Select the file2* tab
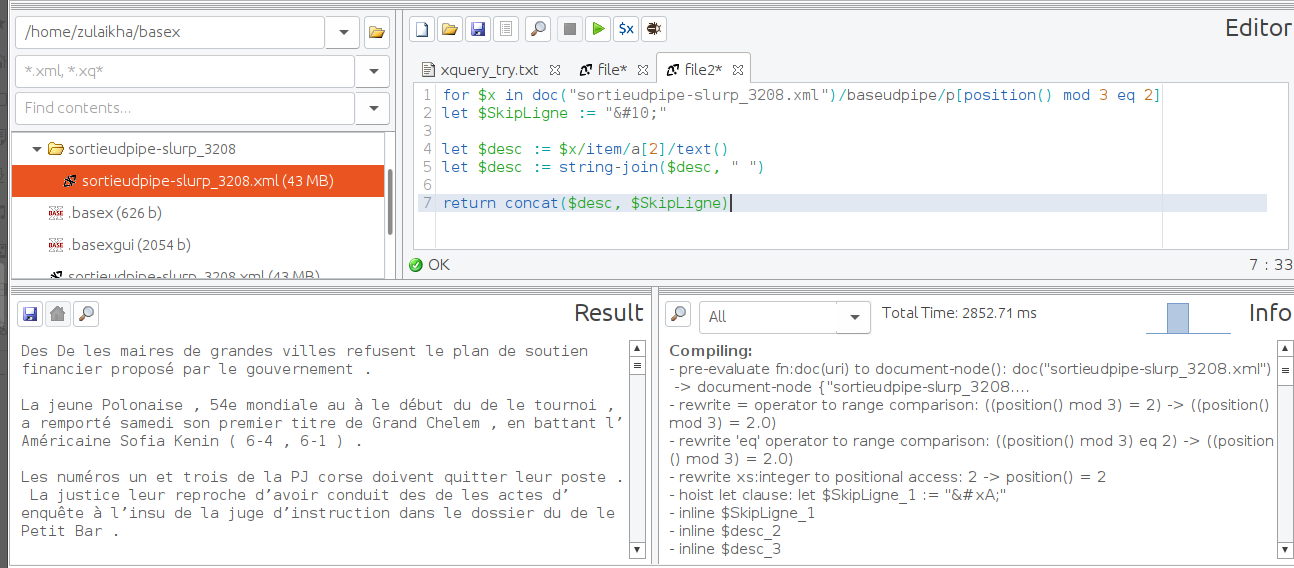 point(703,70)
